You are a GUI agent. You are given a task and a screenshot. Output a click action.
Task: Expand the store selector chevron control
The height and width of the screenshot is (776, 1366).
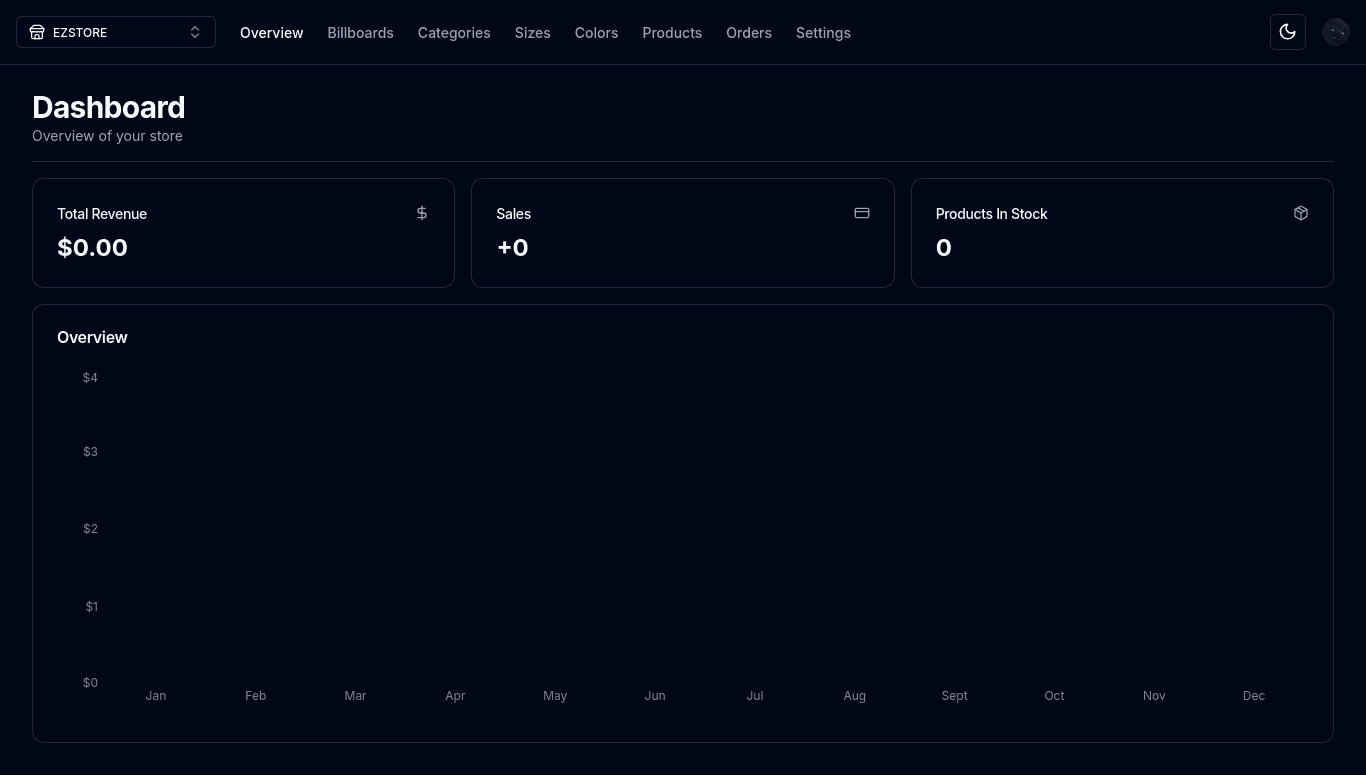coord(195,32)
